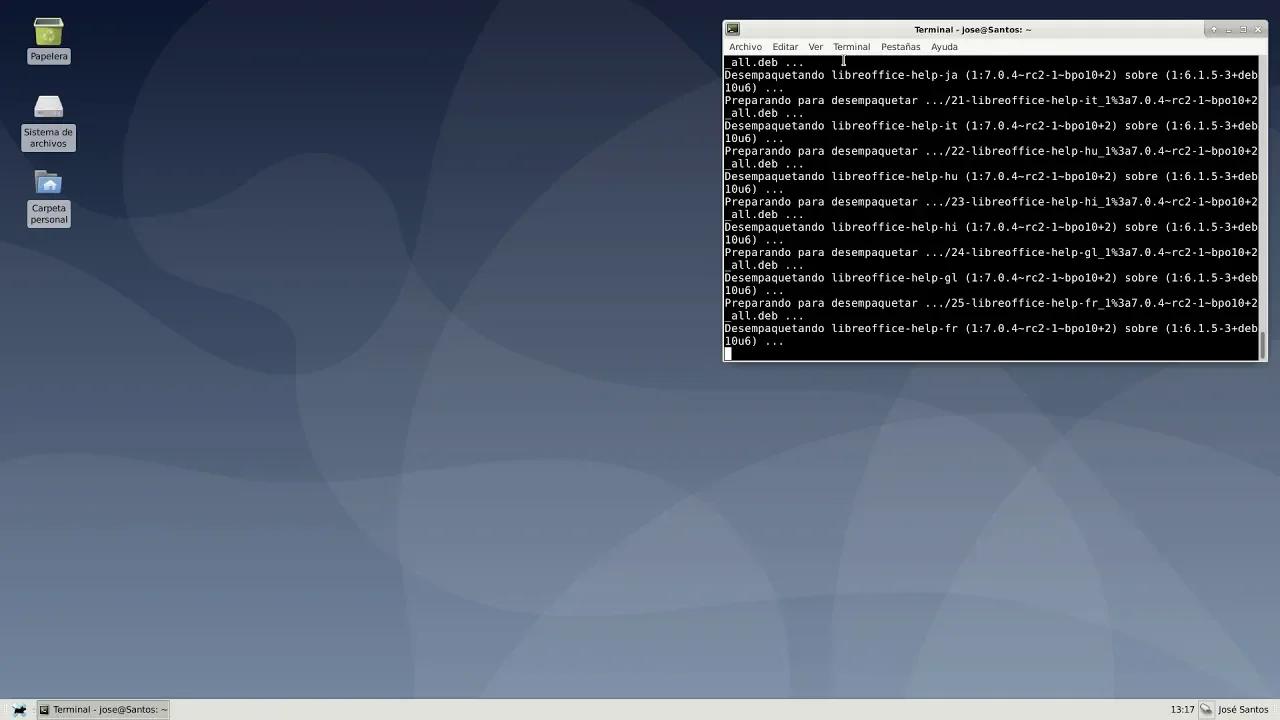
Task: Open the Pestañas menu
Action: pos(900,46)
